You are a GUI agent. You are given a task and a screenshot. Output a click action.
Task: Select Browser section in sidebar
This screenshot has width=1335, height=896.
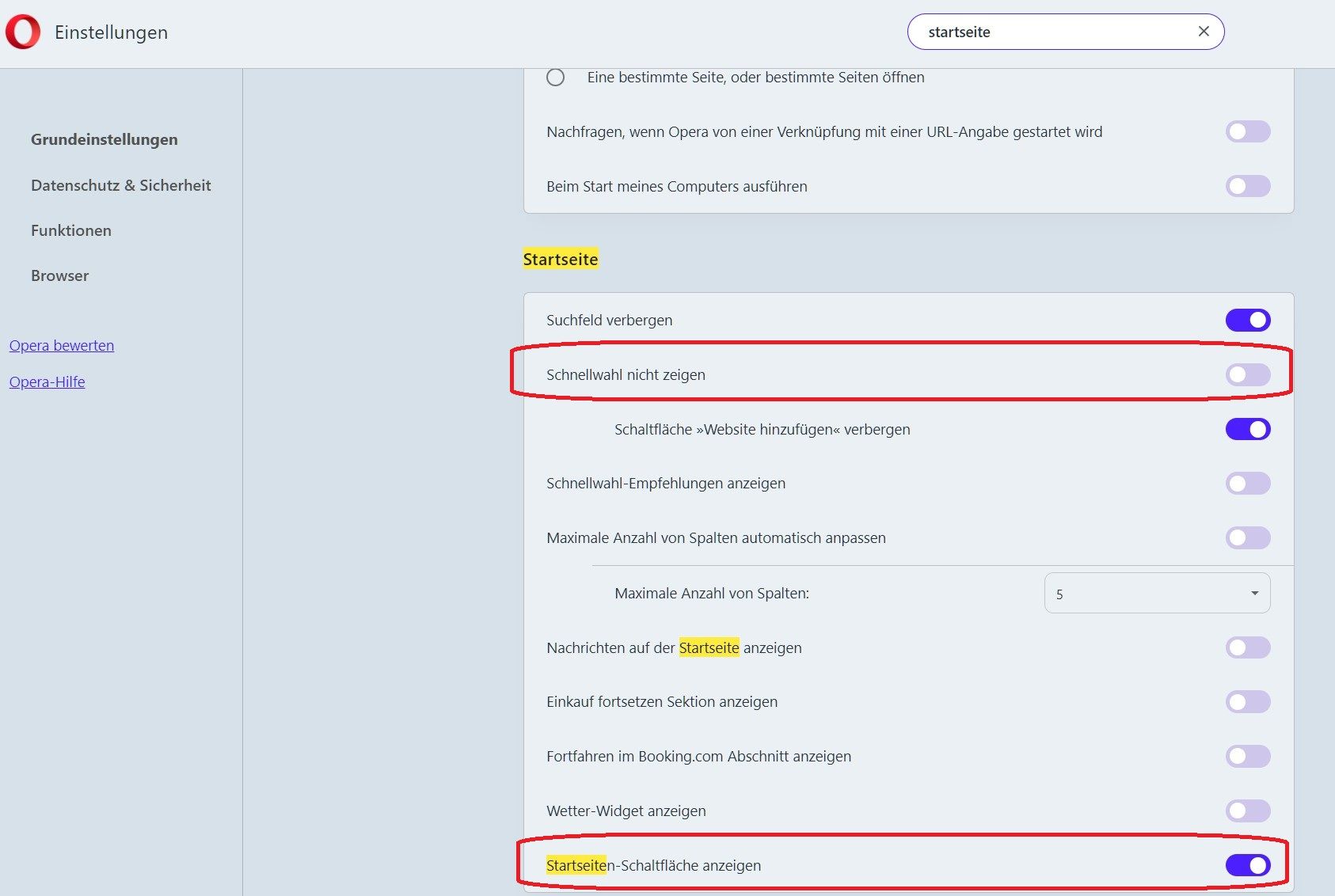(60, 275)
